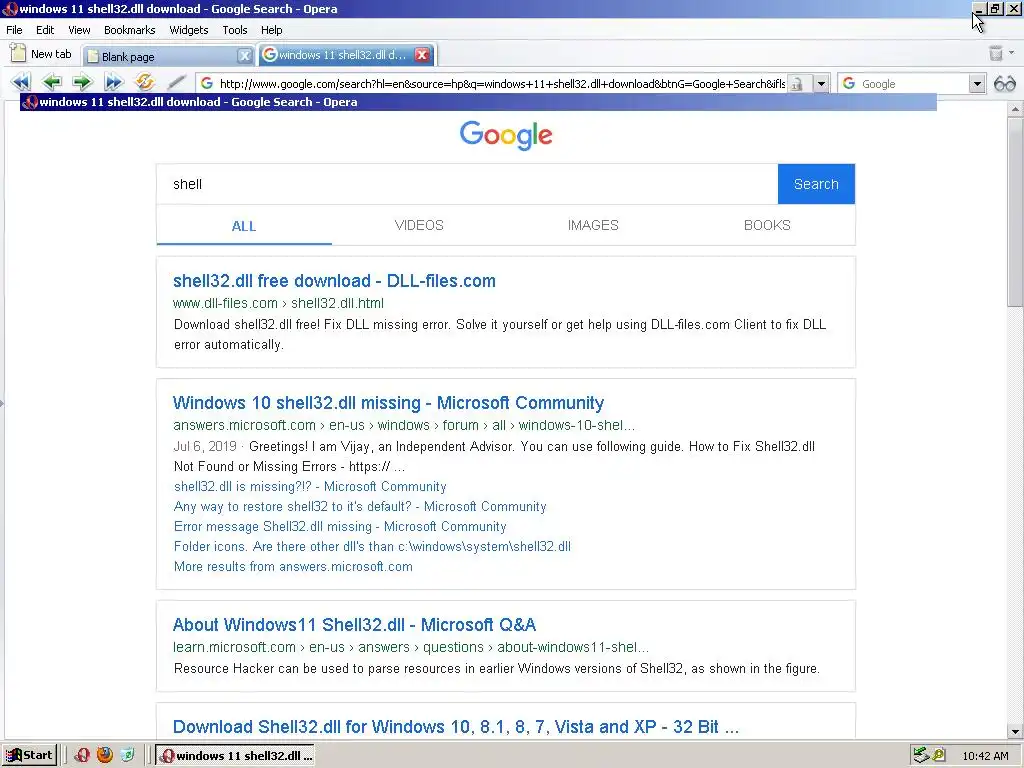
Task: Switch to the Blank page tab
Action: [x=168, y=56]
